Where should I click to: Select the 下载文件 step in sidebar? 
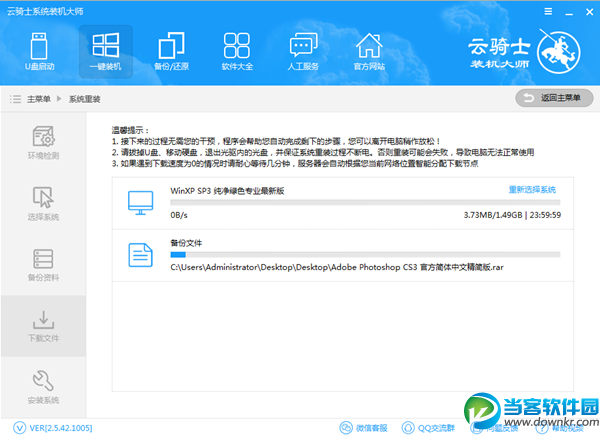(43, 326)
